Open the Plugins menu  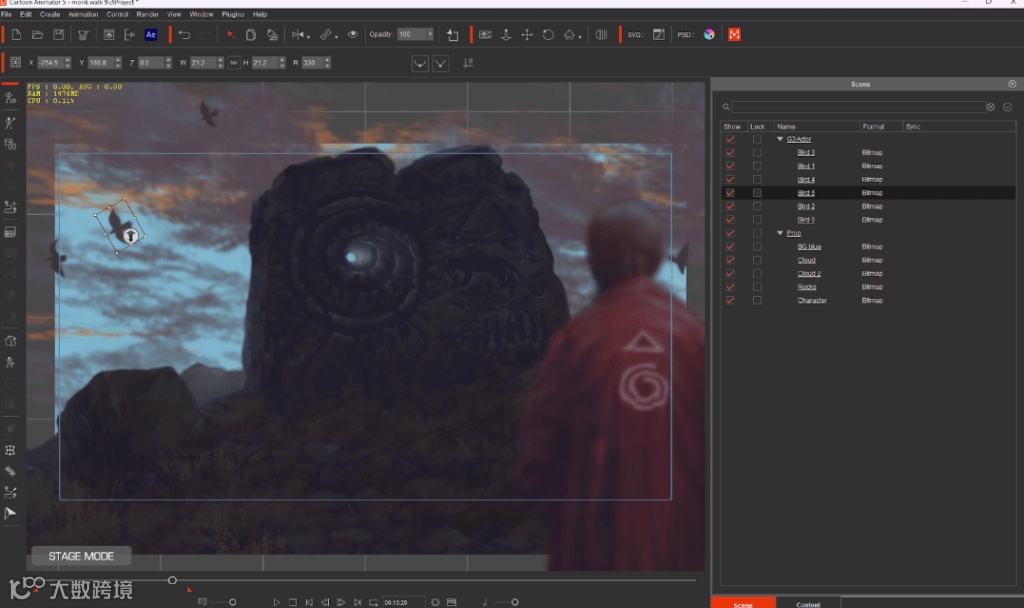click(232, 14)
